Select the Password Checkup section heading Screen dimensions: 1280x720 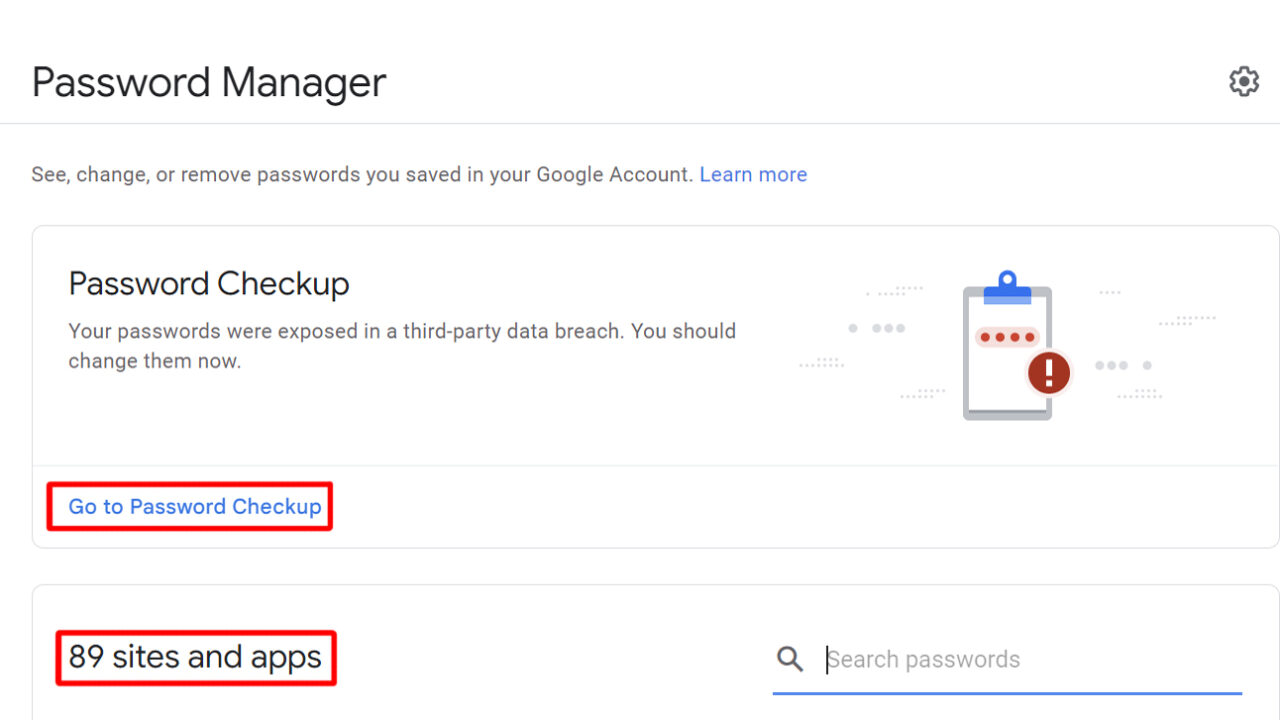208,284
